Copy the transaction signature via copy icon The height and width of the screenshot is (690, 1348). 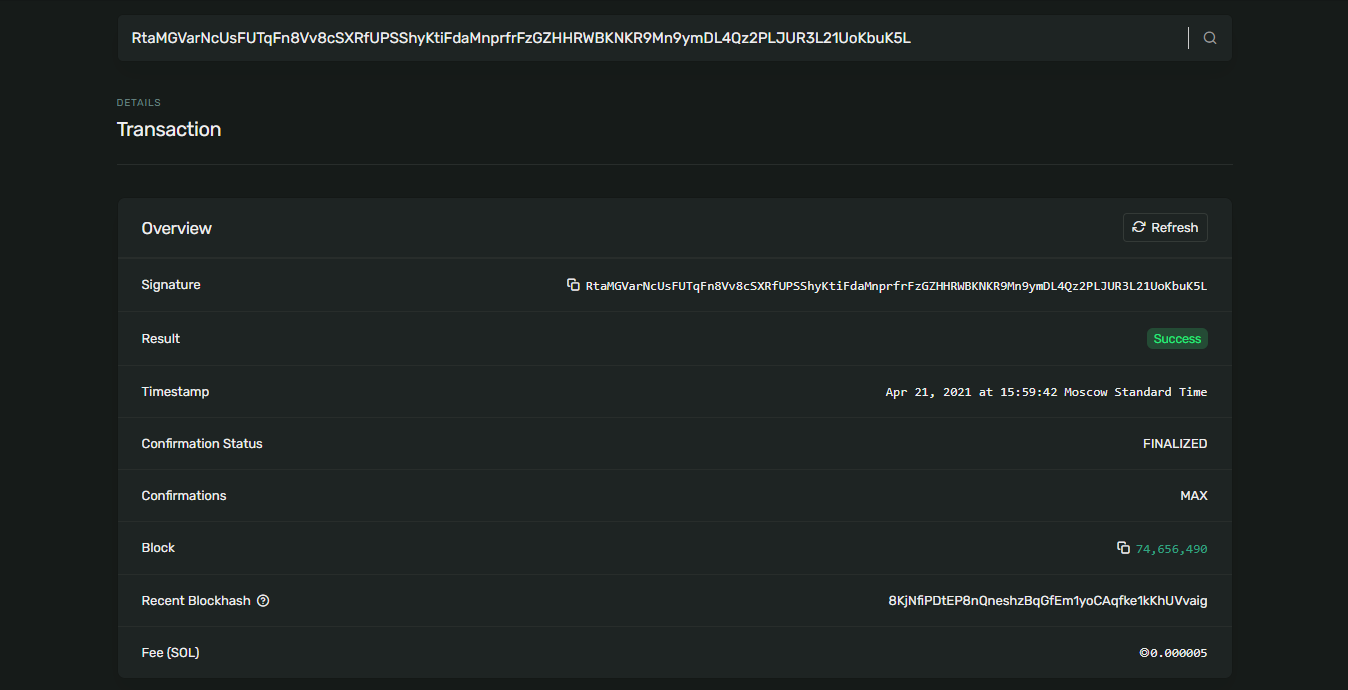573,285
